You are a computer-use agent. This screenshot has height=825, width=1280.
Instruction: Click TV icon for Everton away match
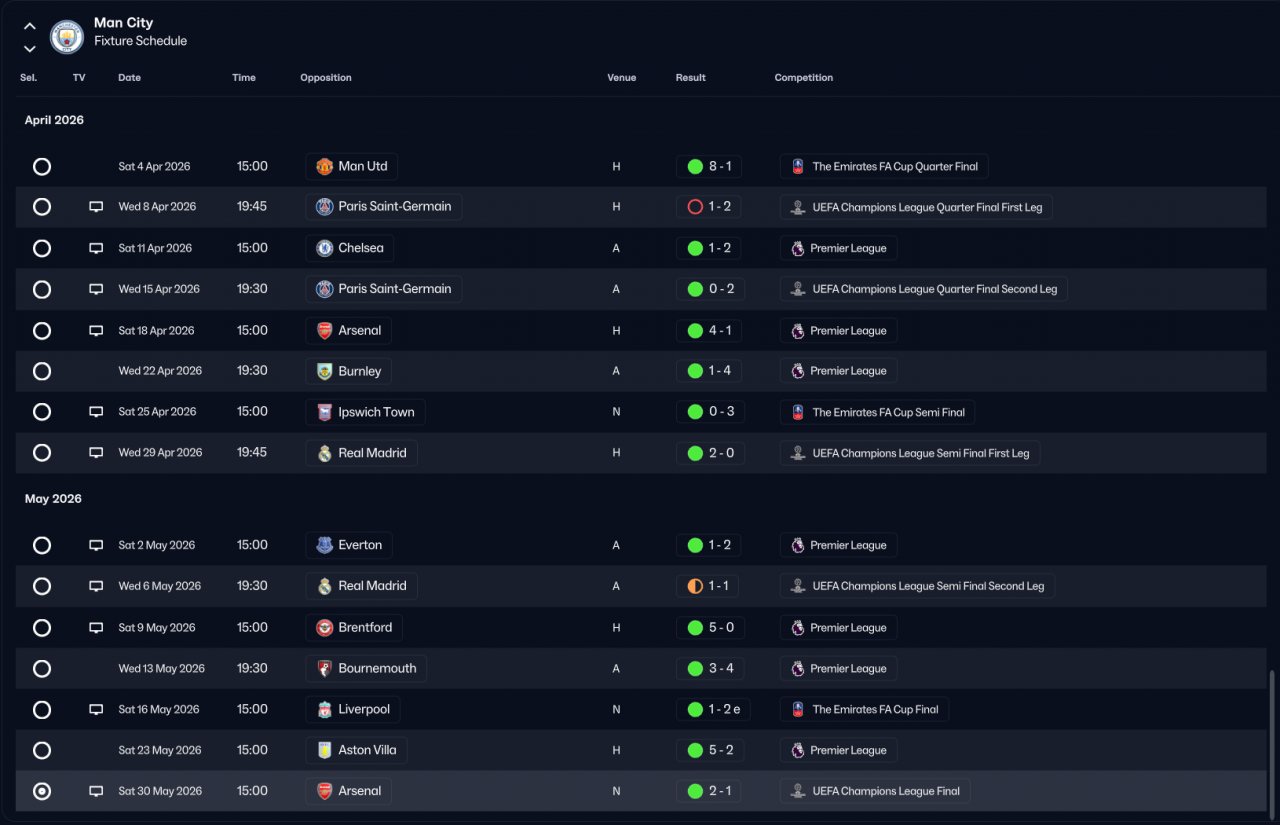click(x=96, y=546)
